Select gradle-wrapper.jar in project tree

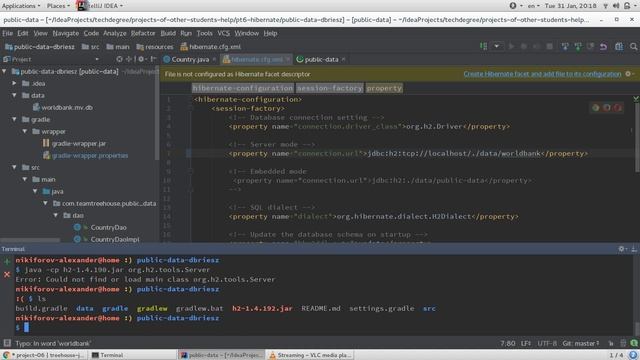(74, 144)
